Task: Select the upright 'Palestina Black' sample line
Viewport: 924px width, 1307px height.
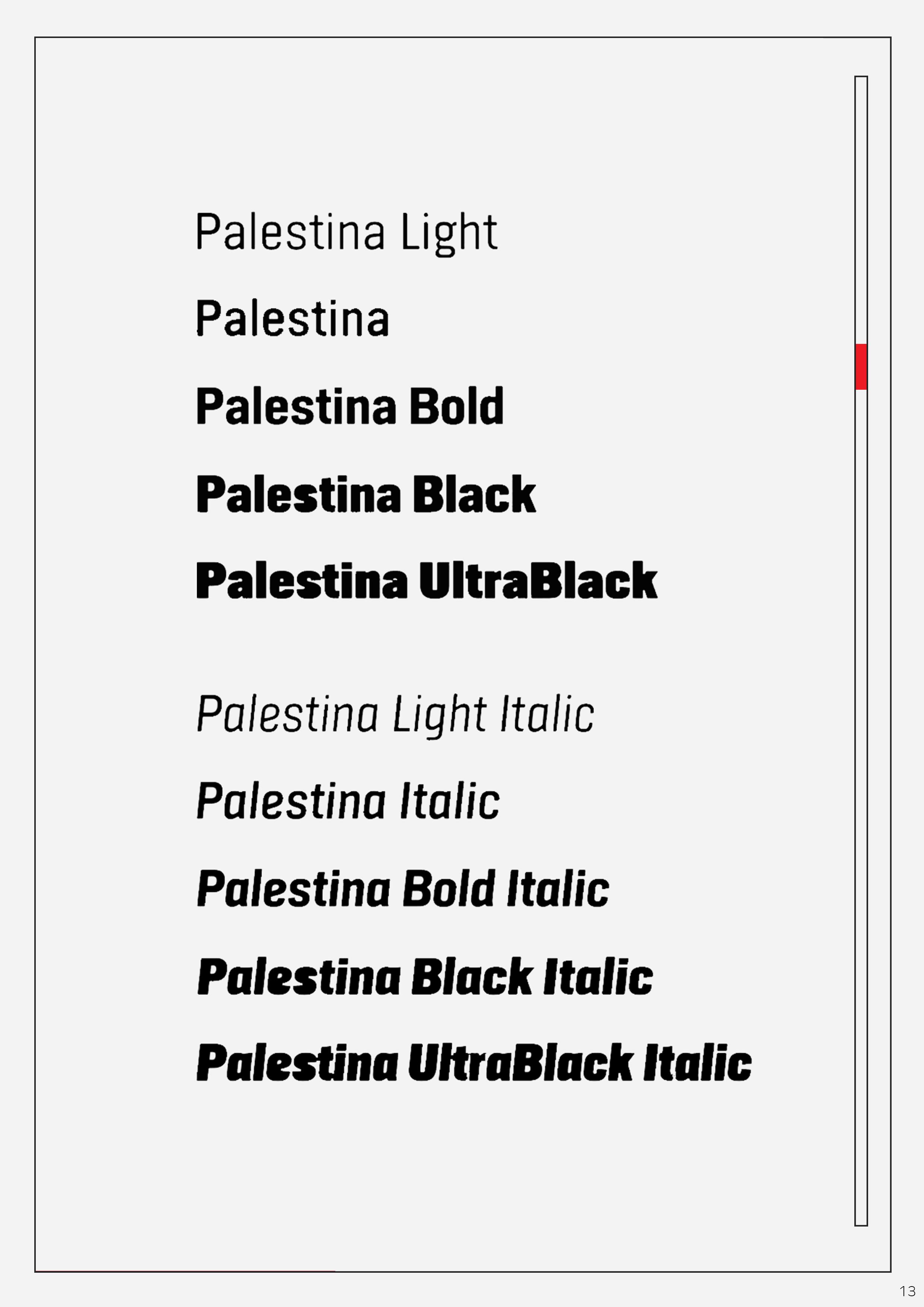Action: click(x=366, y=494)
